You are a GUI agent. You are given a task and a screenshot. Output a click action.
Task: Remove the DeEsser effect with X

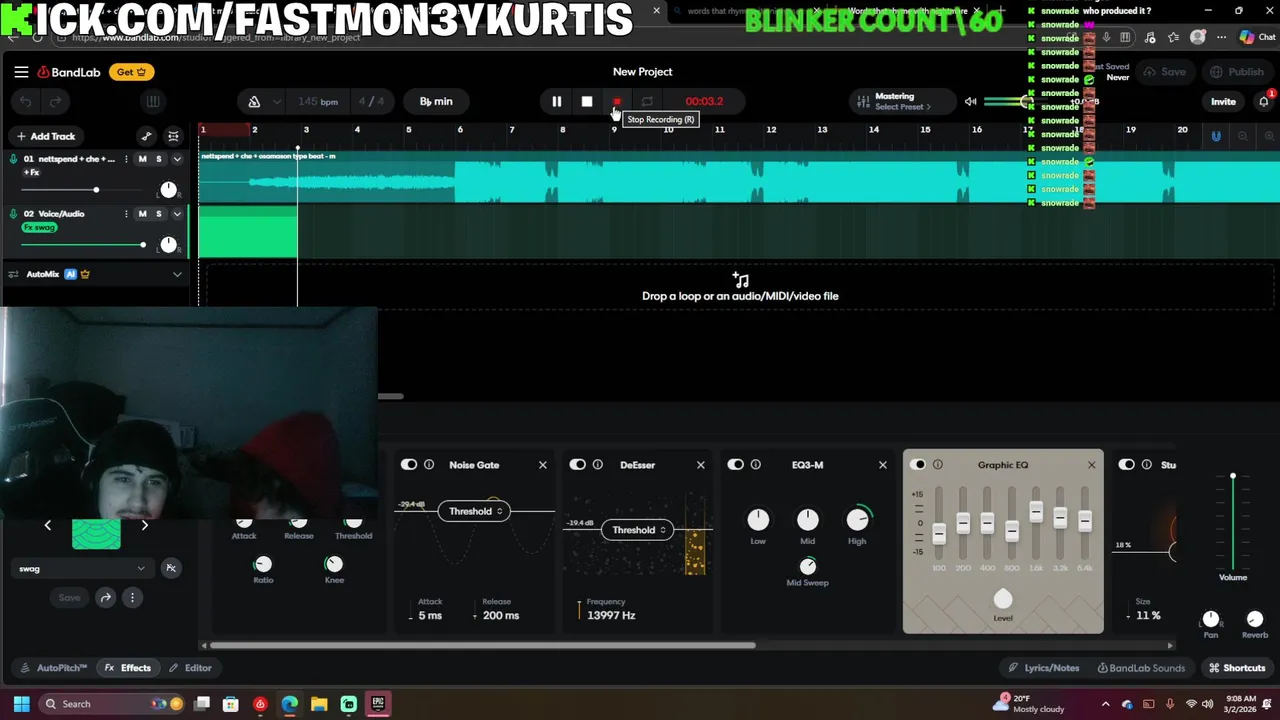(x=701, y=465)
